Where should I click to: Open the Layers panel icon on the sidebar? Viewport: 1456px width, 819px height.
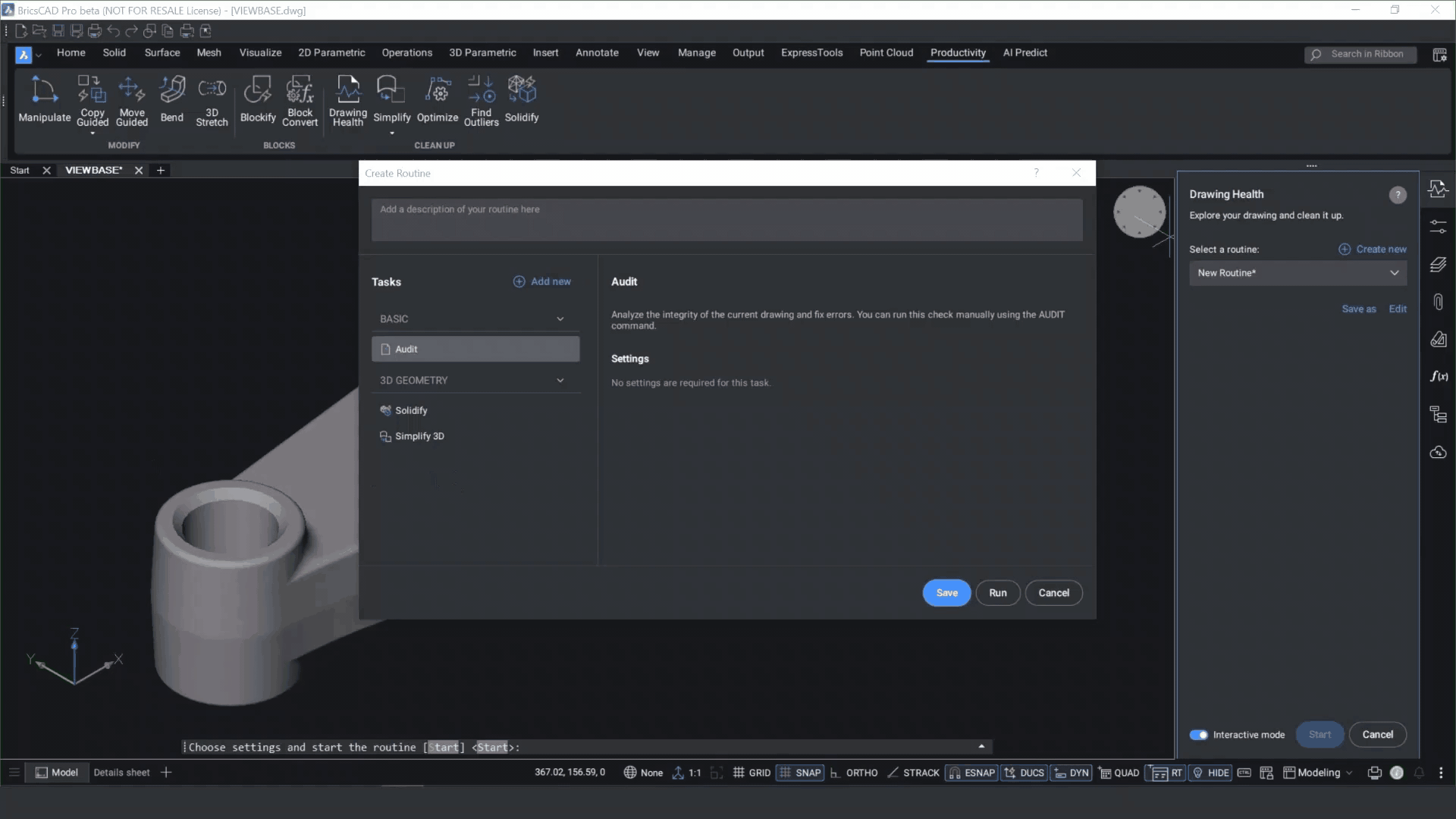pyautogui.click(x=1439, y=264)
